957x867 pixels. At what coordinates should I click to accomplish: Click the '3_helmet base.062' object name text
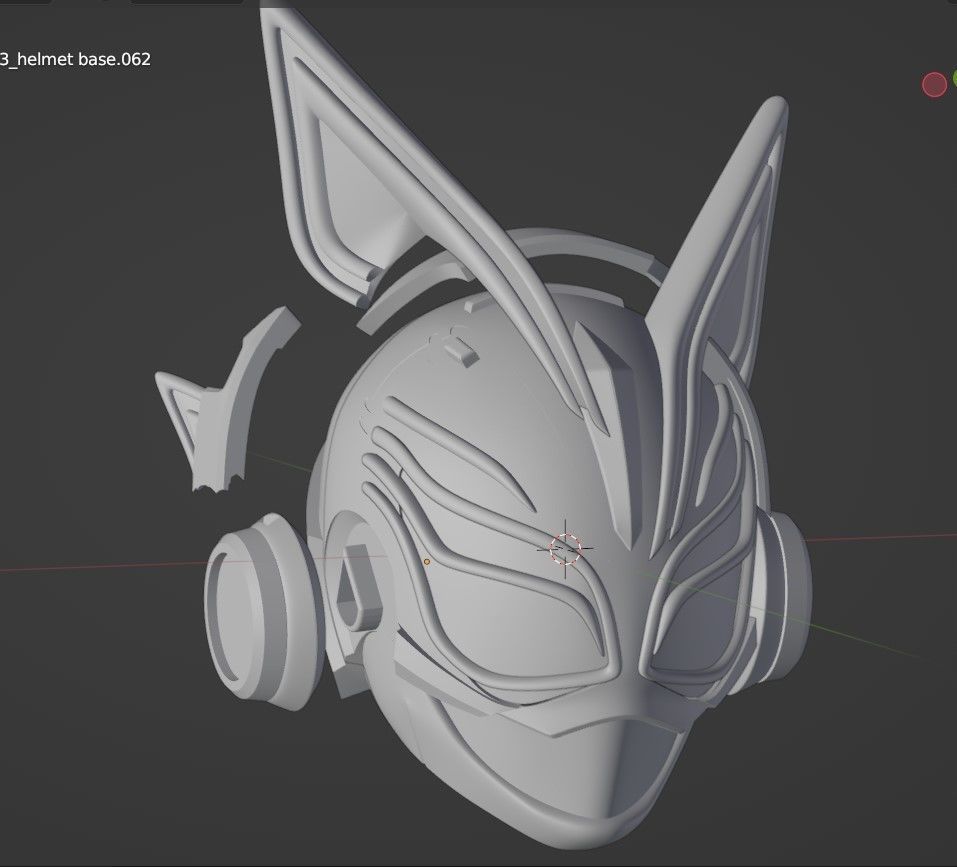tap(75, 59)
